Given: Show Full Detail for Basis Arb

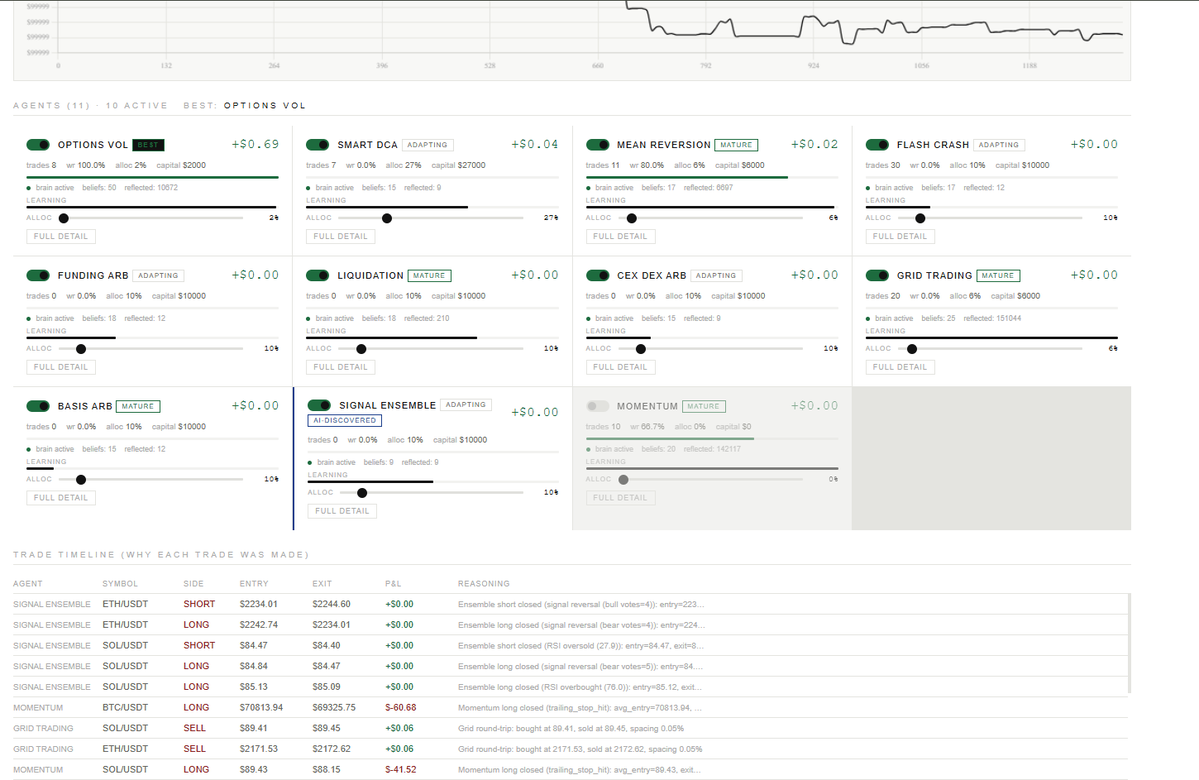Looking at the screenshot, I should 60,498.
